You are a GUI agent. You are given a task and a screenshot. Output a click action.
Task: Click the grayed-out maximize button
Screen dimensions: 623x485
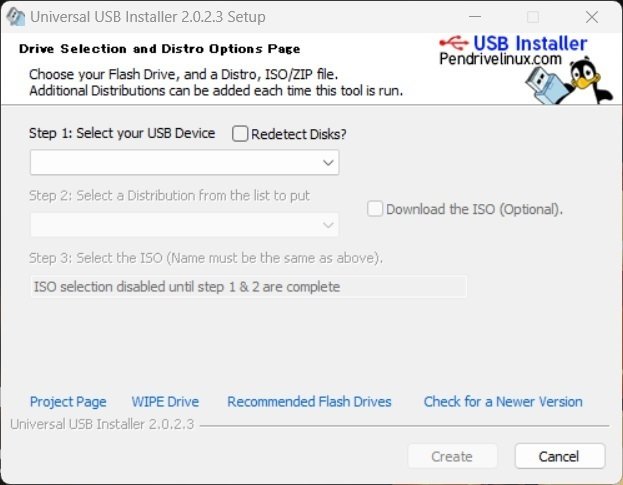(x=533, y=17)
